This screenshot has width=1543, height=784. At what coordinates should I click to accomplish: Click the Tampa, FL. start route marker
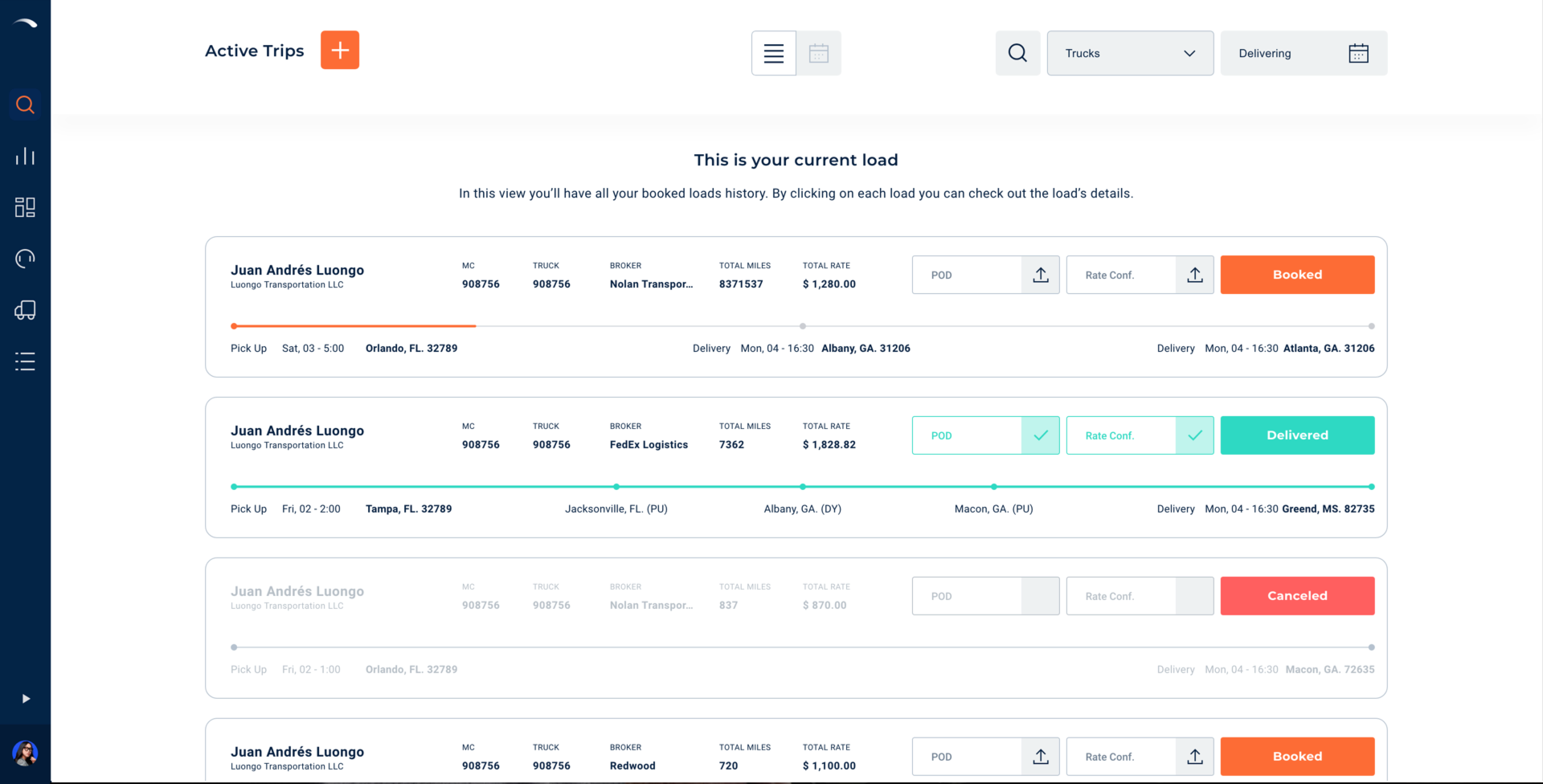234,487
